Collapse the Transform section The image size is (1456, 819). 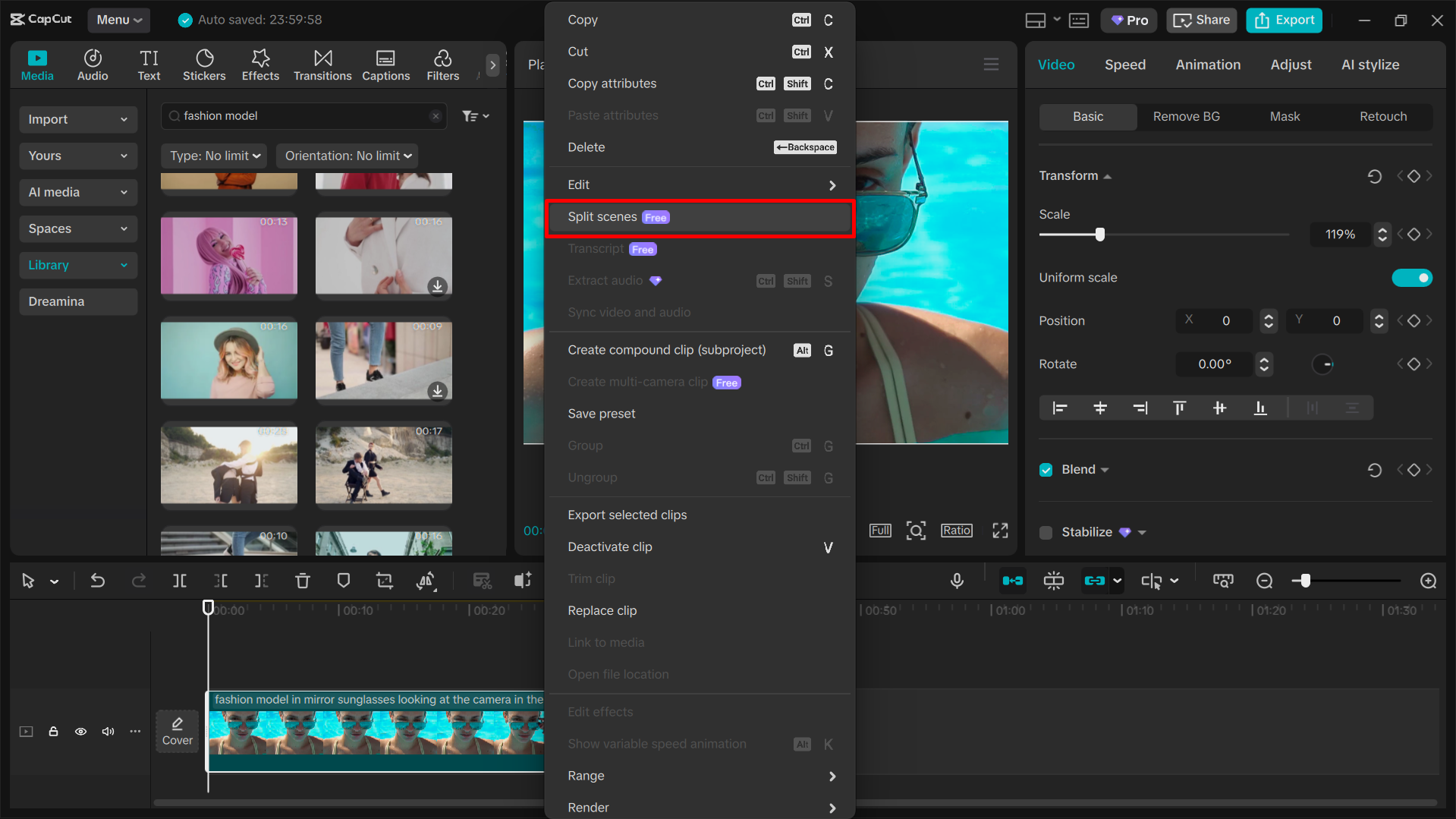point(1108,175)
